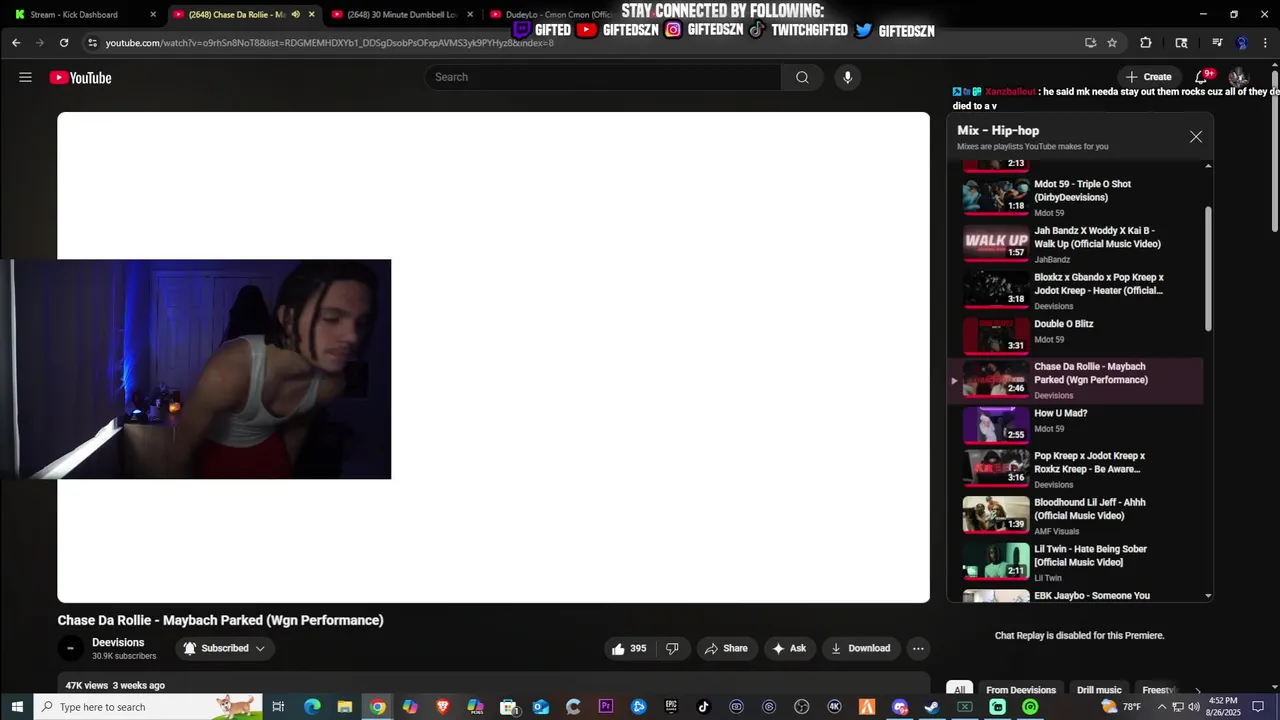The width and height of the screenshot is (1280, 720).
Task: Open Task View on the taskbar
Action: [278, 707]
